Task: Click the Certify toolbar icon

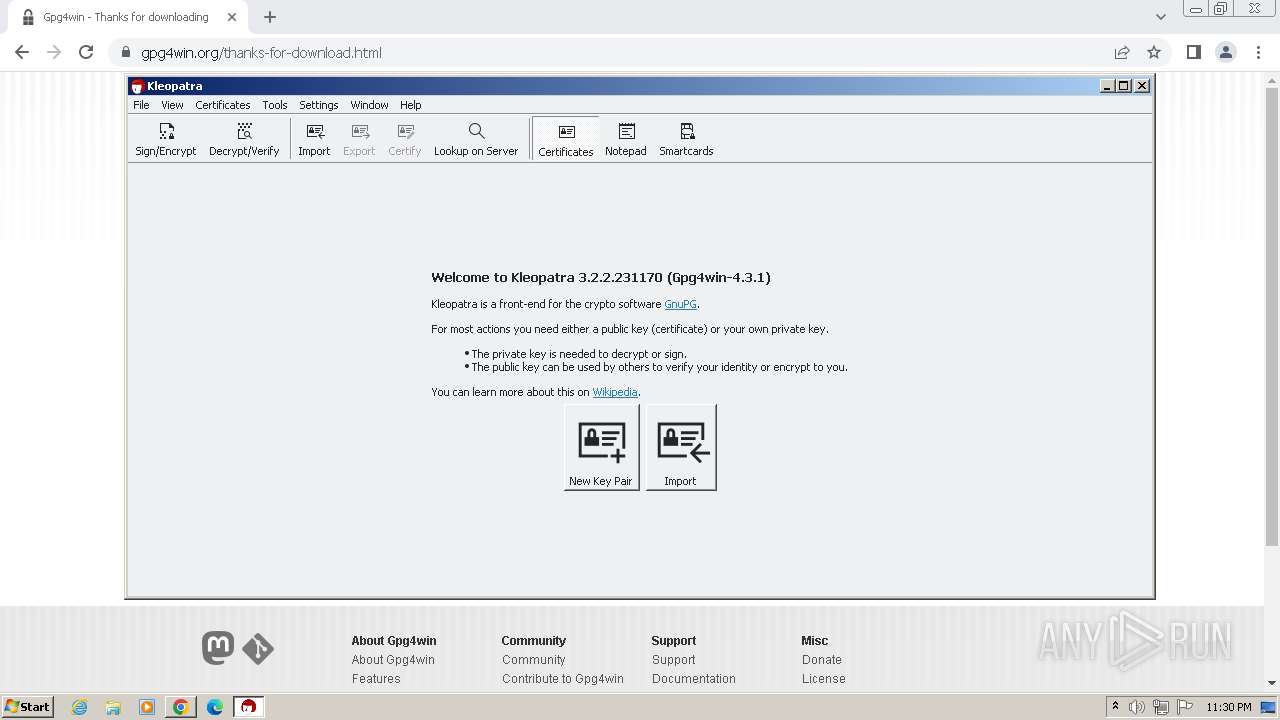Action: (x=405, y=139)
